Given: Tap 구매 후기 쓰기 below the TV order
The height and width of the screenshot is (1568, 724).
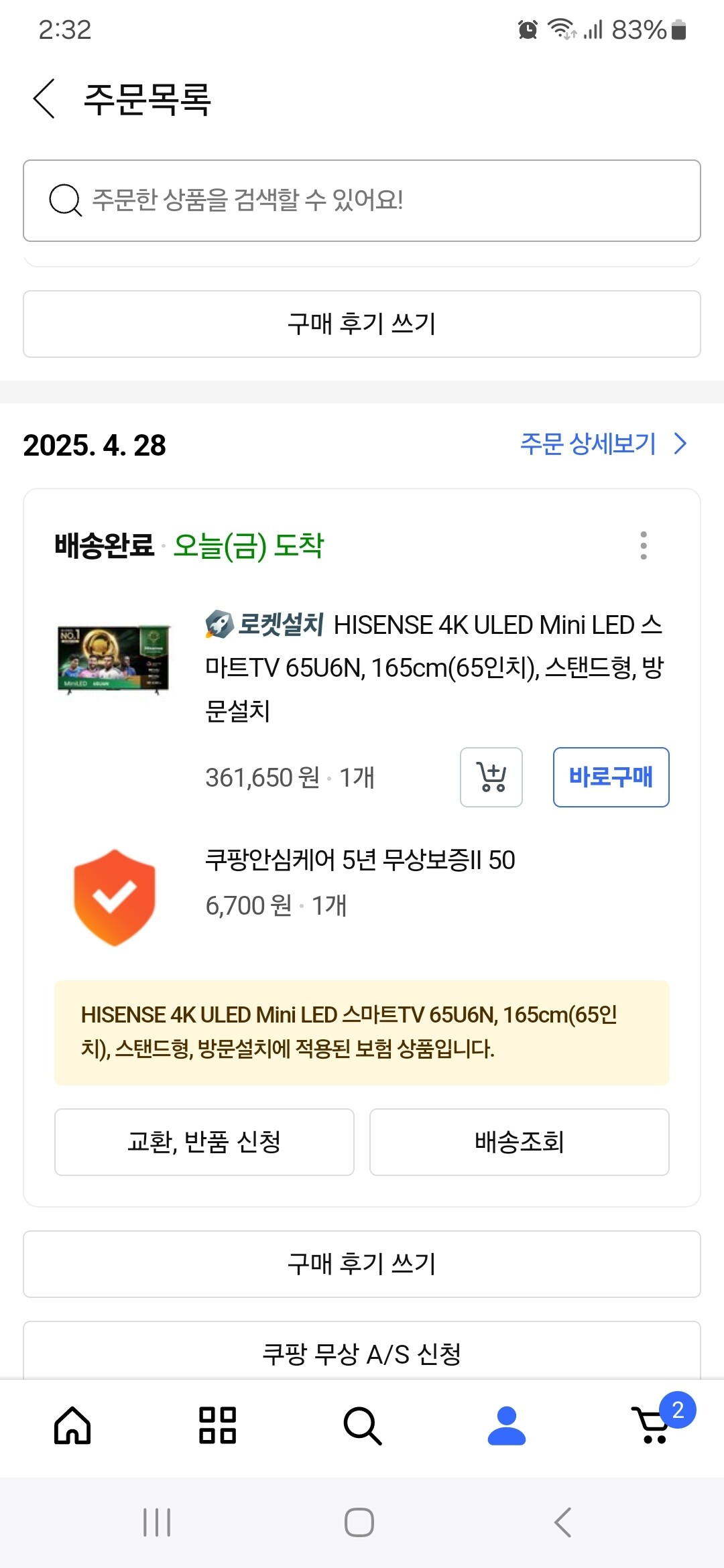Looking at the screenshot, I should [362, 1264].
